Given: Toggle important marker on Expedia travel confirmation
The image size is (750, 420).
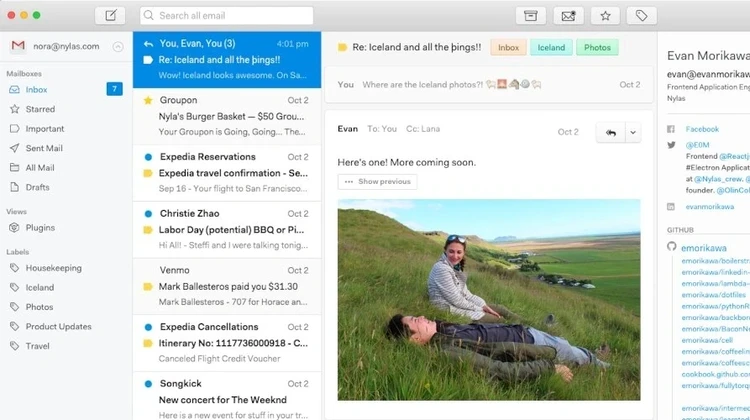Looking at the screenshot, I should tap(148, 173).
